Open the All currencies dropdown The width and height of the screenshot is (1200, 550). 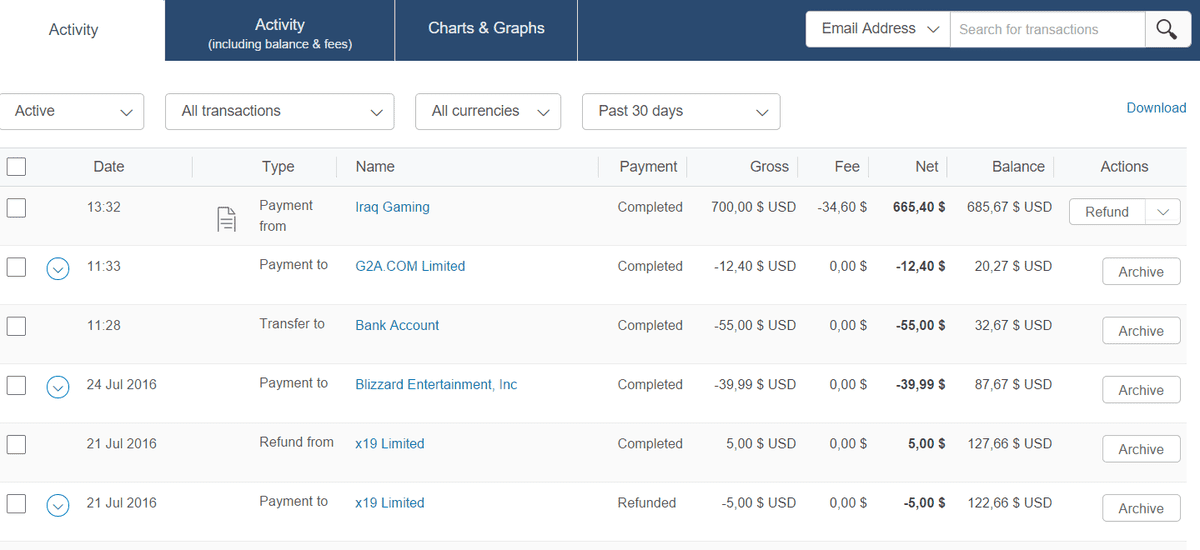coord(488,112)
